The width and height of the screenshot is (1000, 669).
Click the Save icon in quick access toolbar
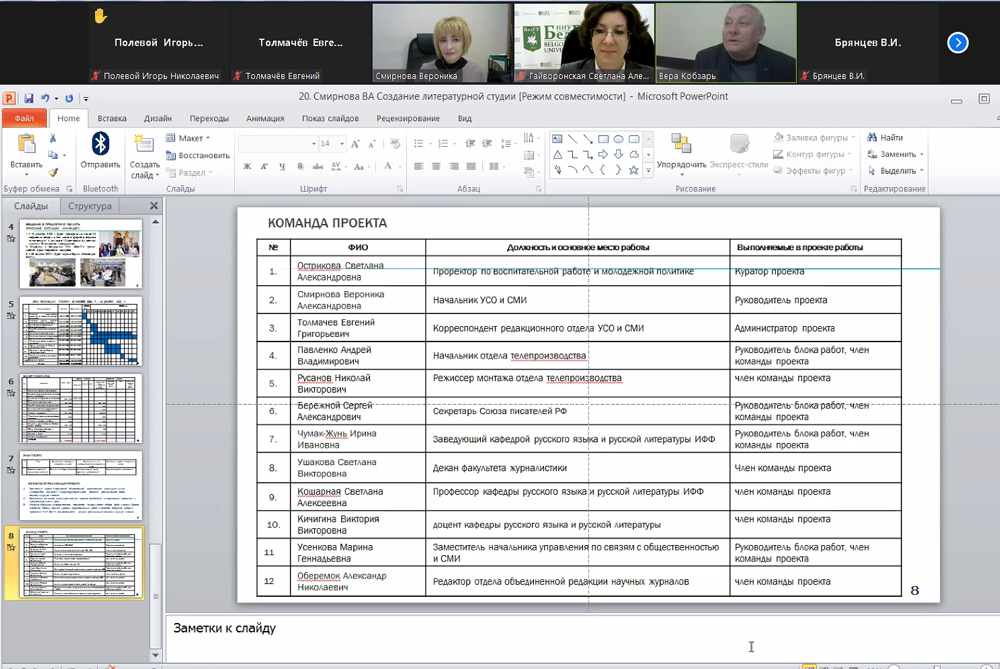point(30,98)
